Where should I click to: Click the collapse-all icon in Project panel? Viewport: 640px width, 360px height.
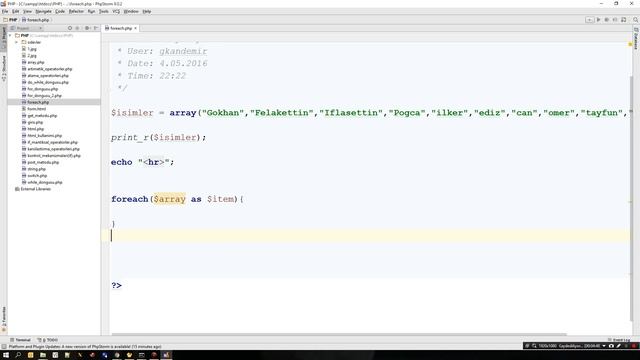(x=78, y=28)
